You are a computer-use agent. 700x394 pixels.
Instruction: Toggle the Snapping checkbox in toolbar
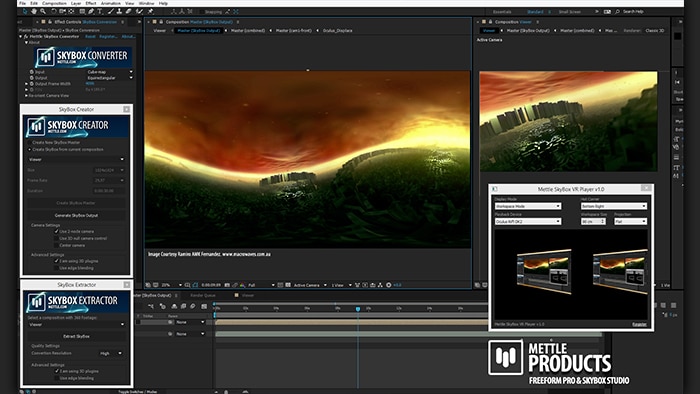[x=202, y=12]
